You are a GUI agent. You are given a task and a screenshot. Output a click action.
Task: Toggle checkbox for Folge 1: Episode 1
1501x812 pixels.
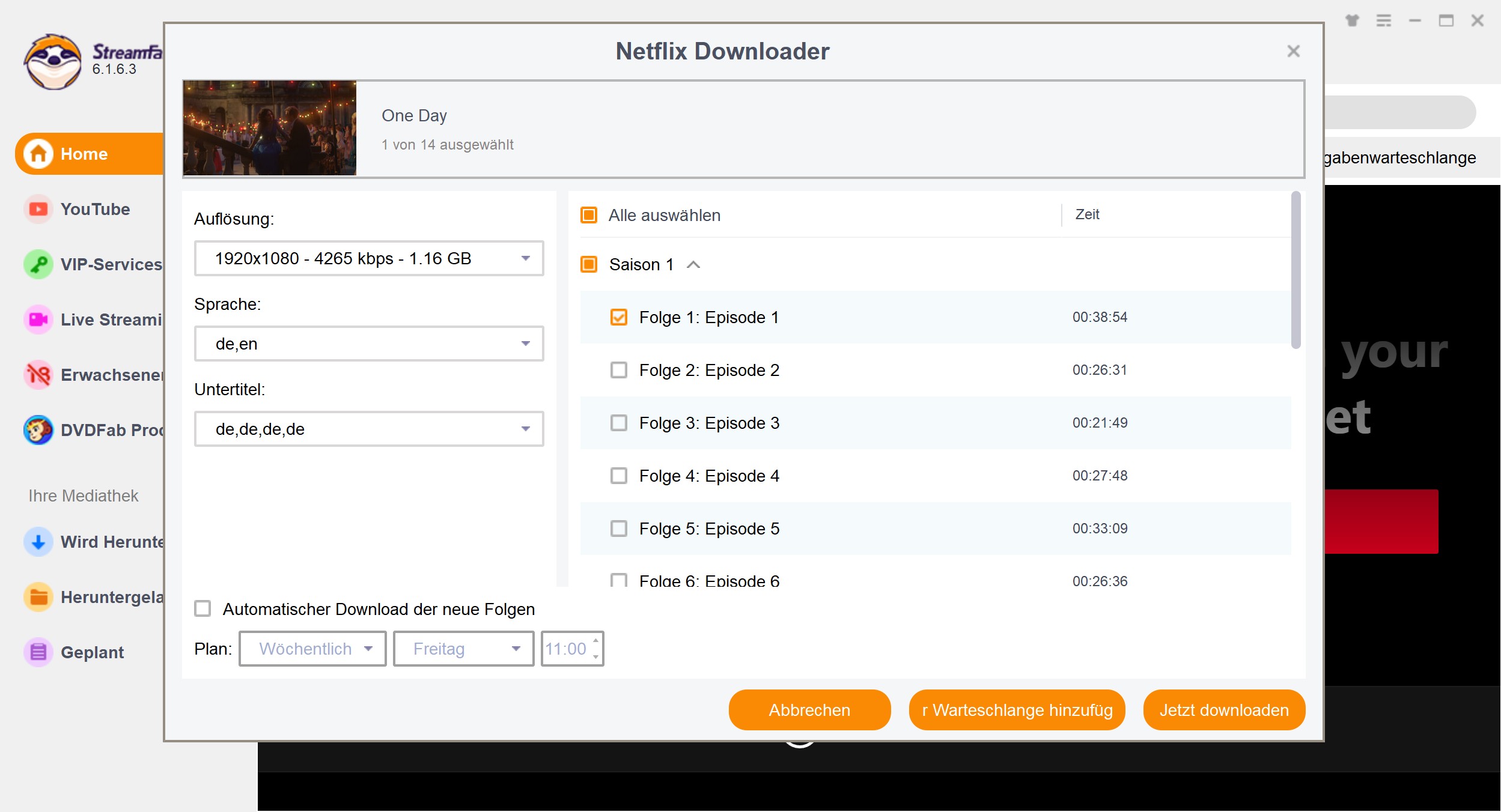pyautogui.click(x=618, y=317)
